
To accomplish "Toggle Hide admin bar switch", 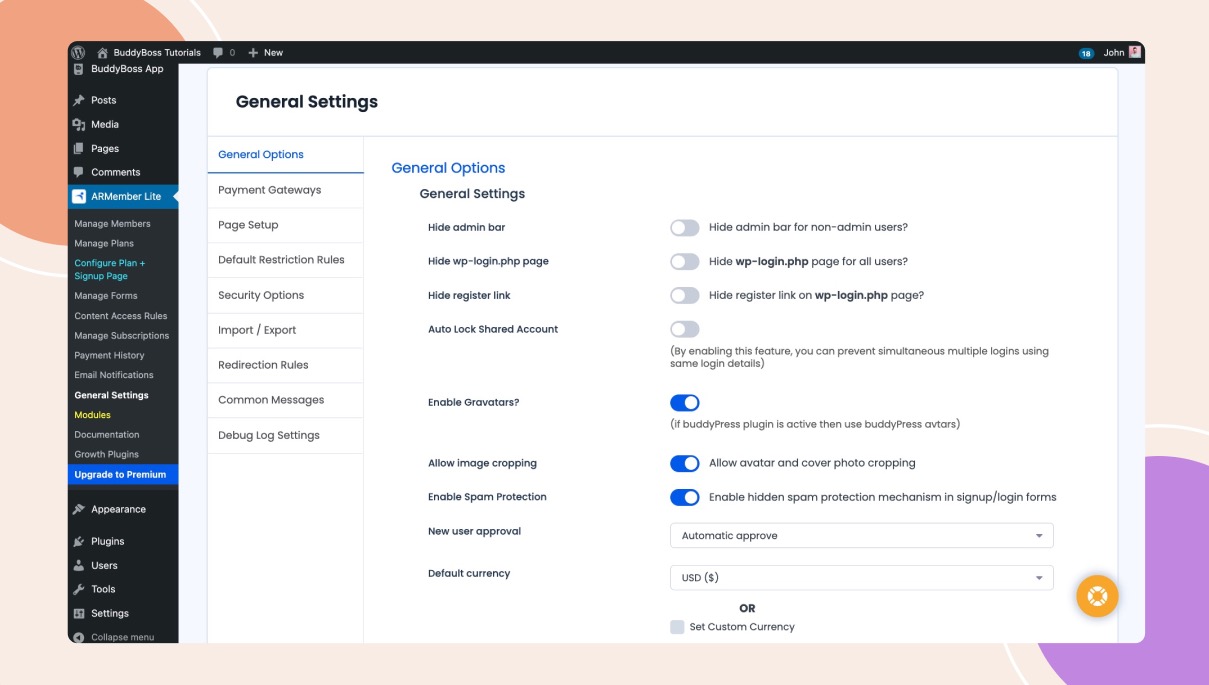I will [685, 228].
